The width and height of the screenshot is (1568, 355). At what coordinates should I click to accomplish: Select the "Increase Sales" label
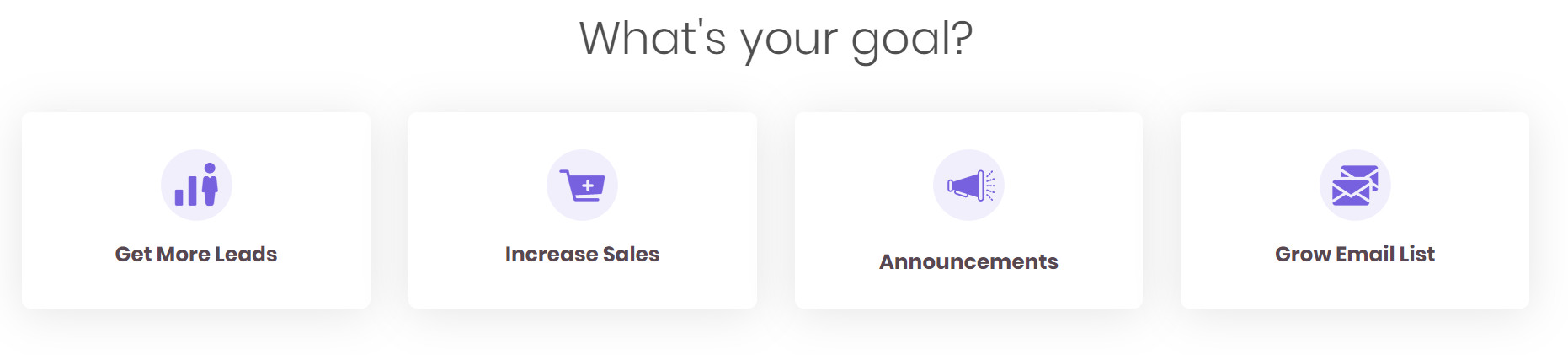pyautogui.click(x=582, y=254)
